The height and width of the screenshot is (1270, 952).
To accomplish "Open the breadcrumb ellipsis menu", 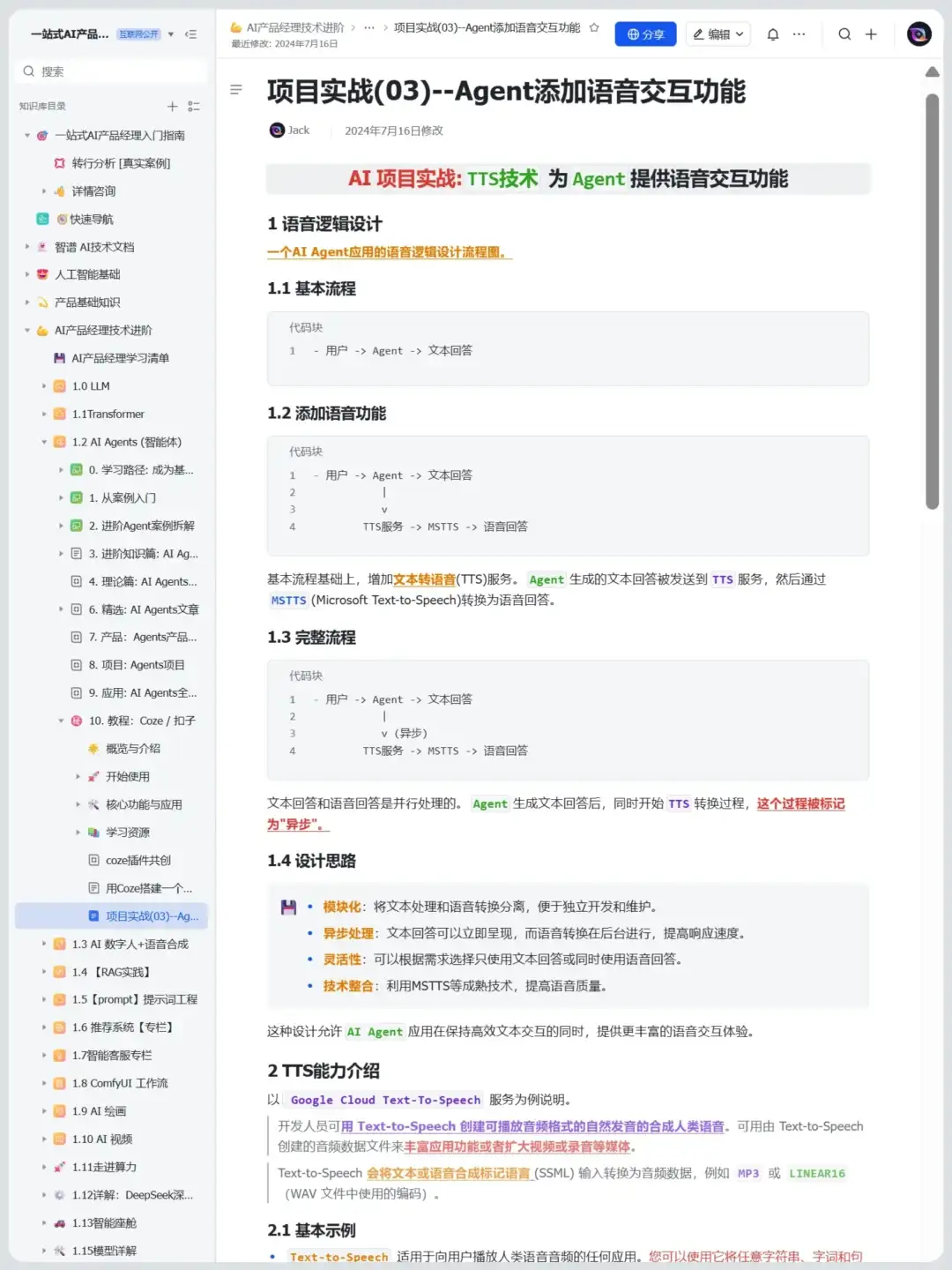I will click(x=369, y=27).
